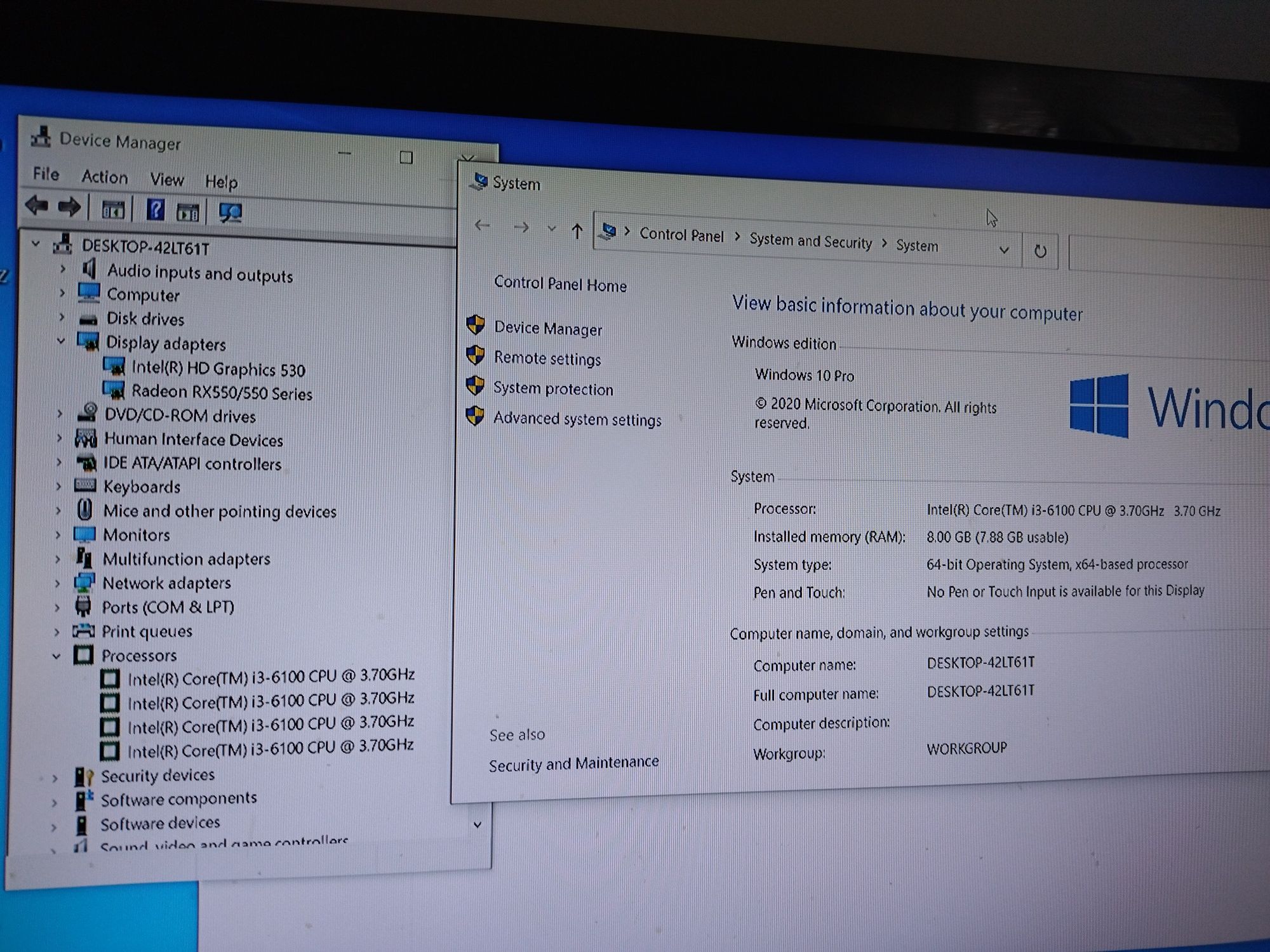Open the Action menu
Viewport: 1270px width, 952px height.
105,176
